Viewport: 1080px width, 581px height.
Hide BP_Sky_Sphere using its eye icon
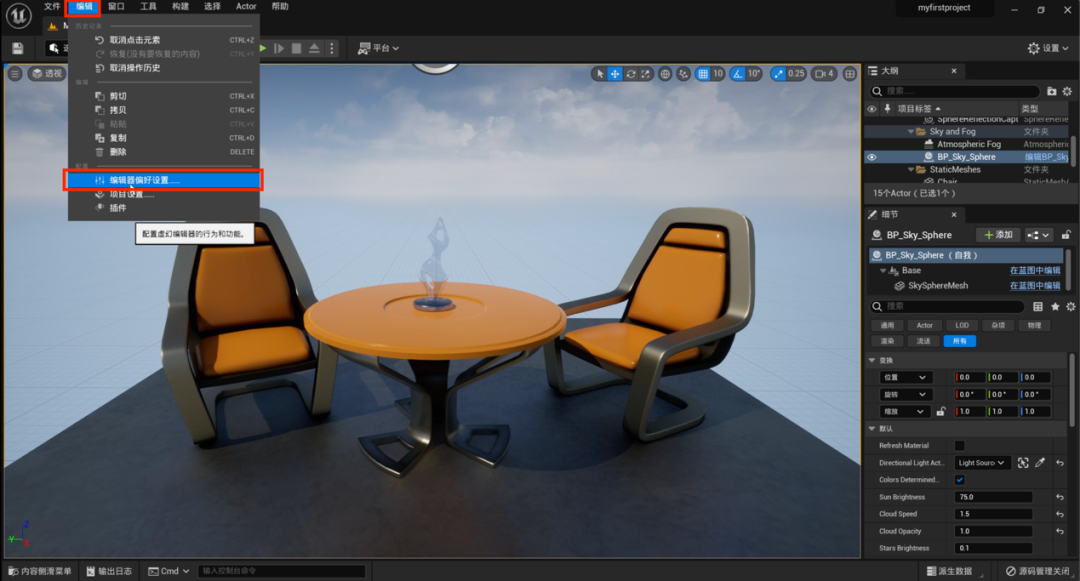tap(871, 157)
